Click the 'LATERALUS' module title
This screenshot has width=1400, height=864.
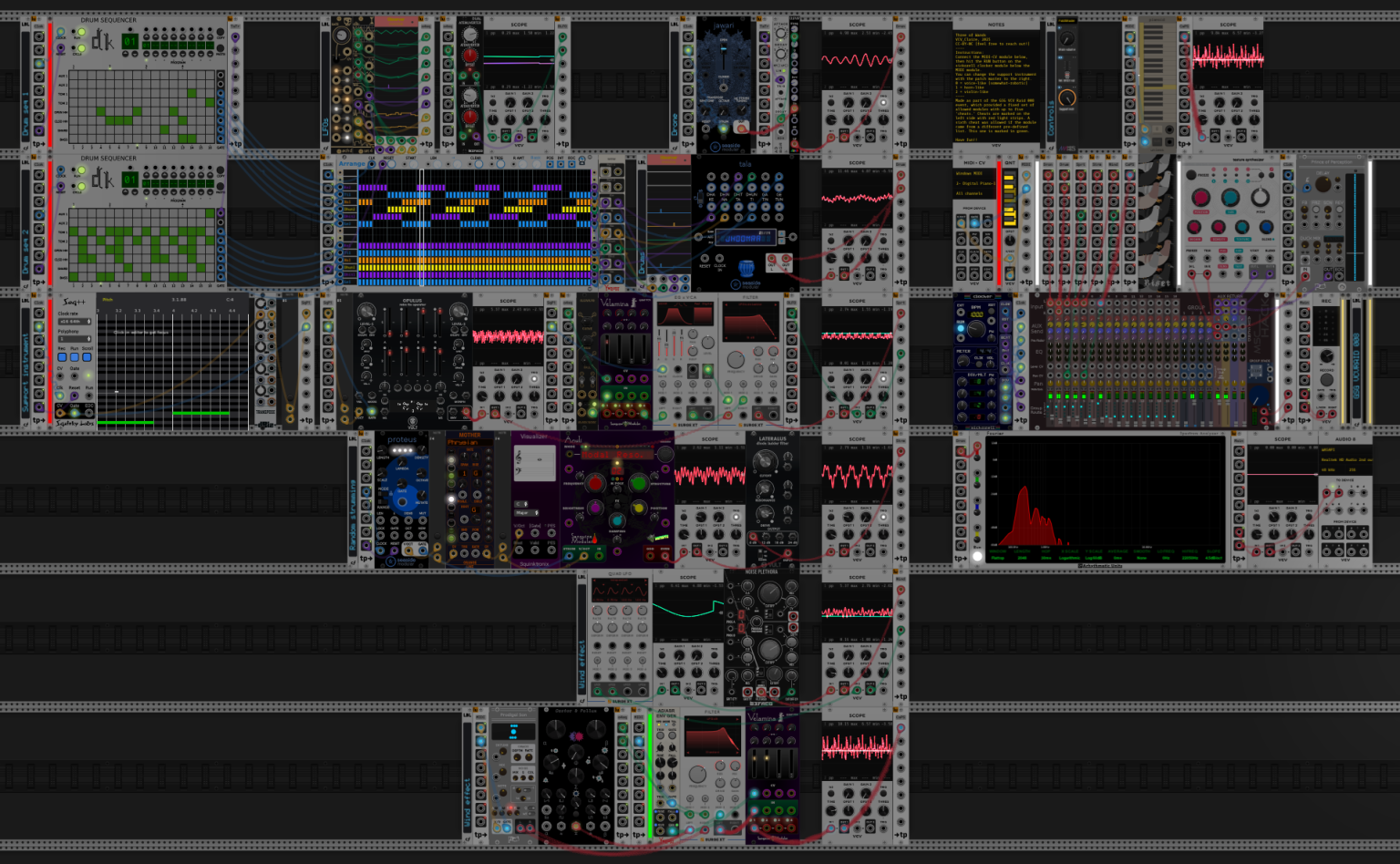pyautogui.click(x=773, y=438)
